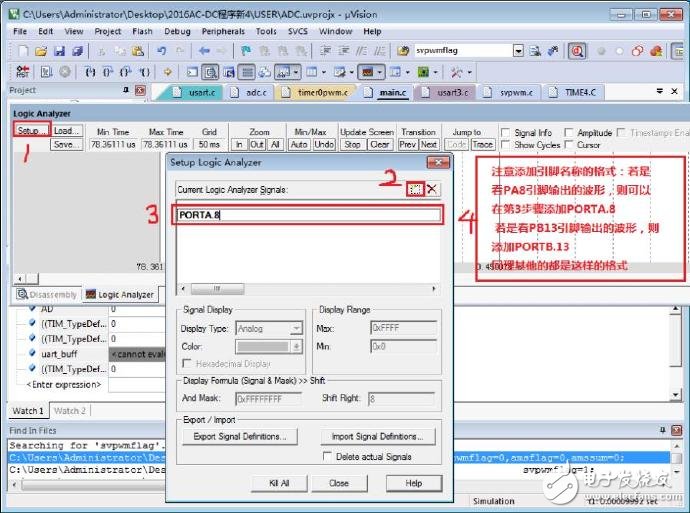Click the new signal icon in Setup dialog

[x=415, y=189]
